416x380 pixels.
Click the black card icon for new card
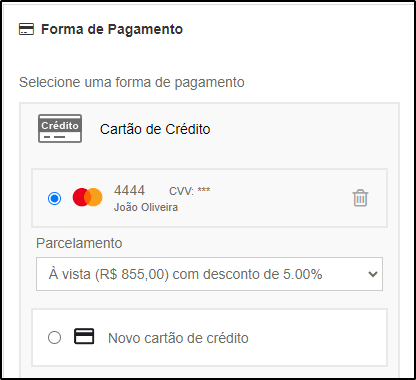(x=84, y=336)
